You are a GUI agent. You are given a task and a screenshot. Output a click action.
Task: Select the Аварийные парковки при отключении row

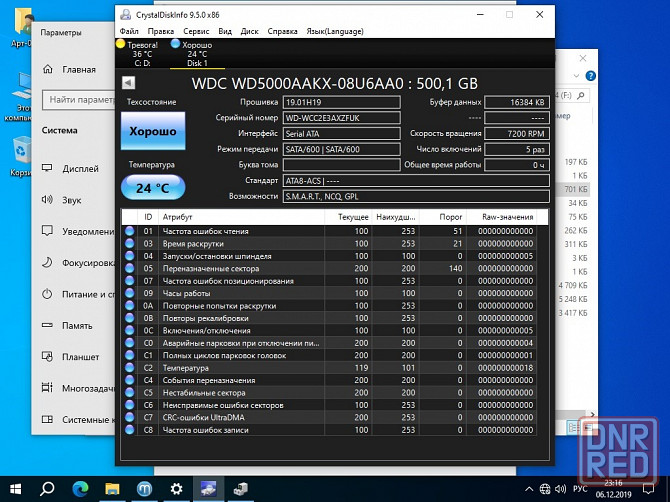coord(329,343)
